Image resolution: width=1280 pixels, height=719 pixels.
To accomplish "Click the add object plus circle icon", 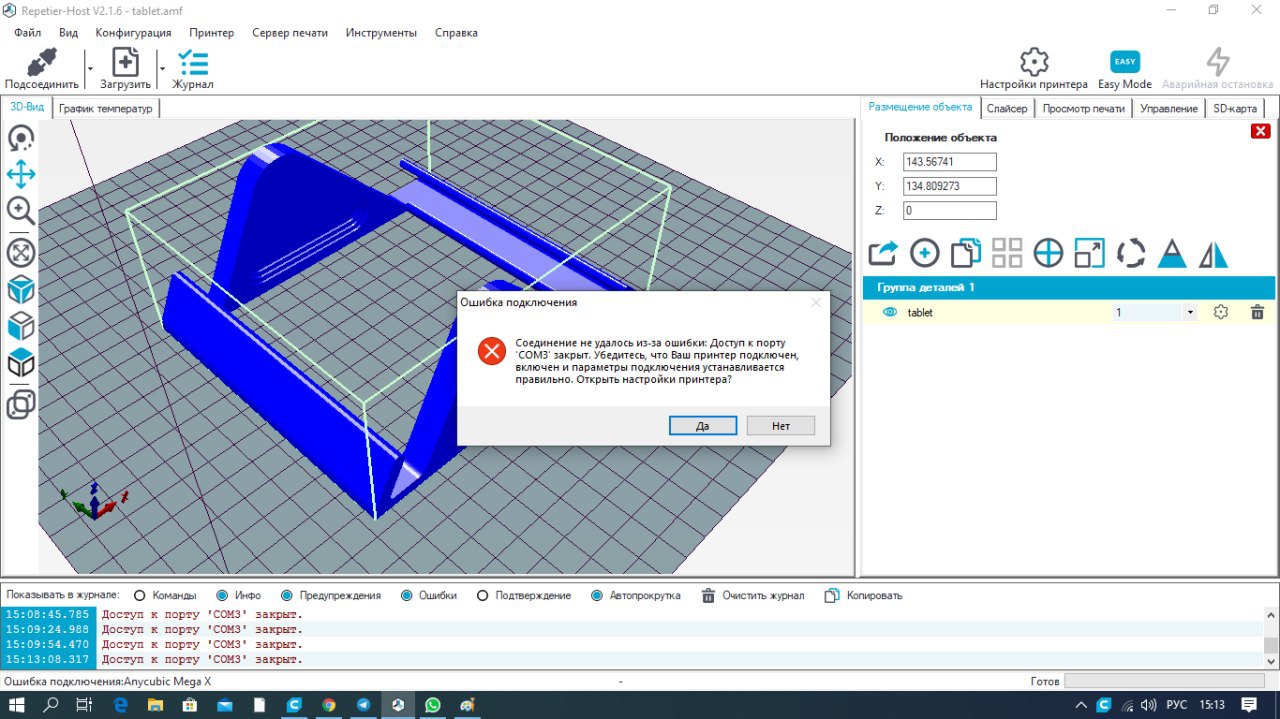I will [x=924, y=253].
